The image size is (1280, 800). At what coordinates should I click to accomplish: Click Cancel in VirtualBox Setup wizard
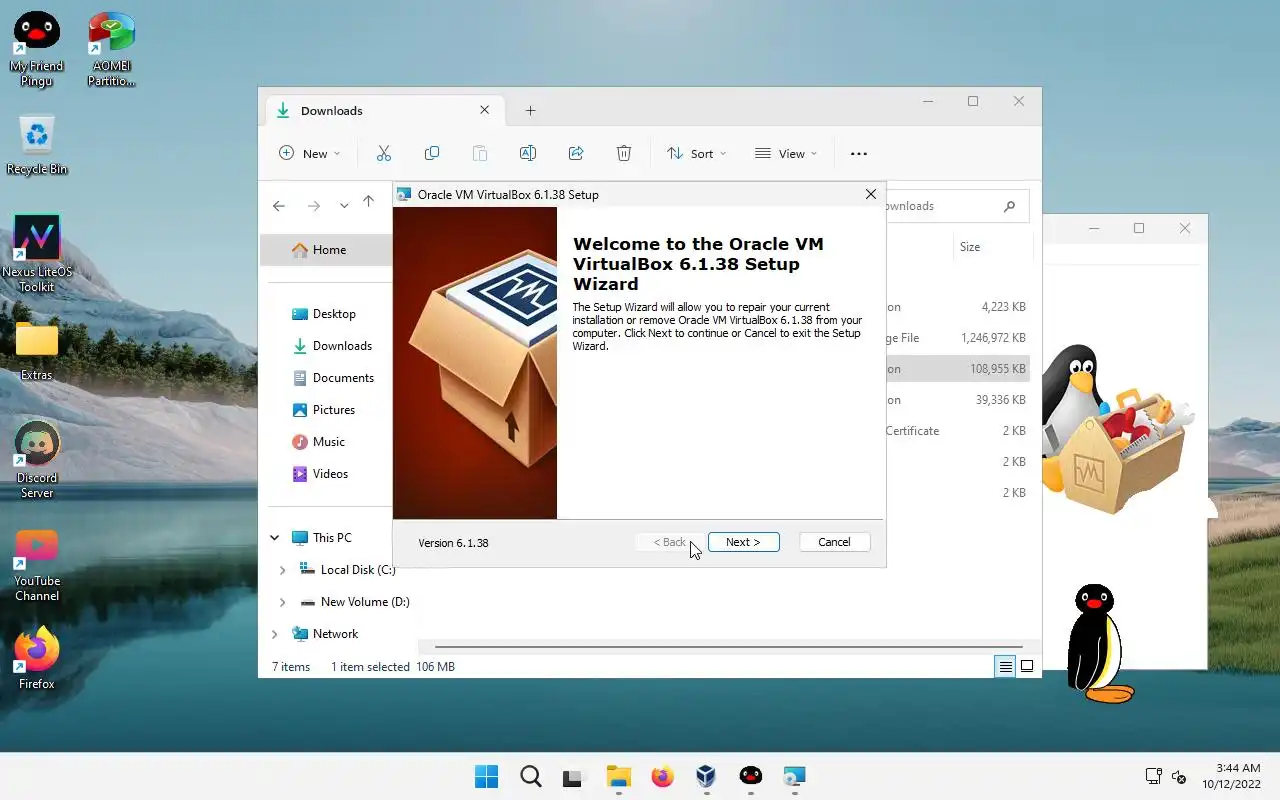pyautogui.click(x=834, y=542)
